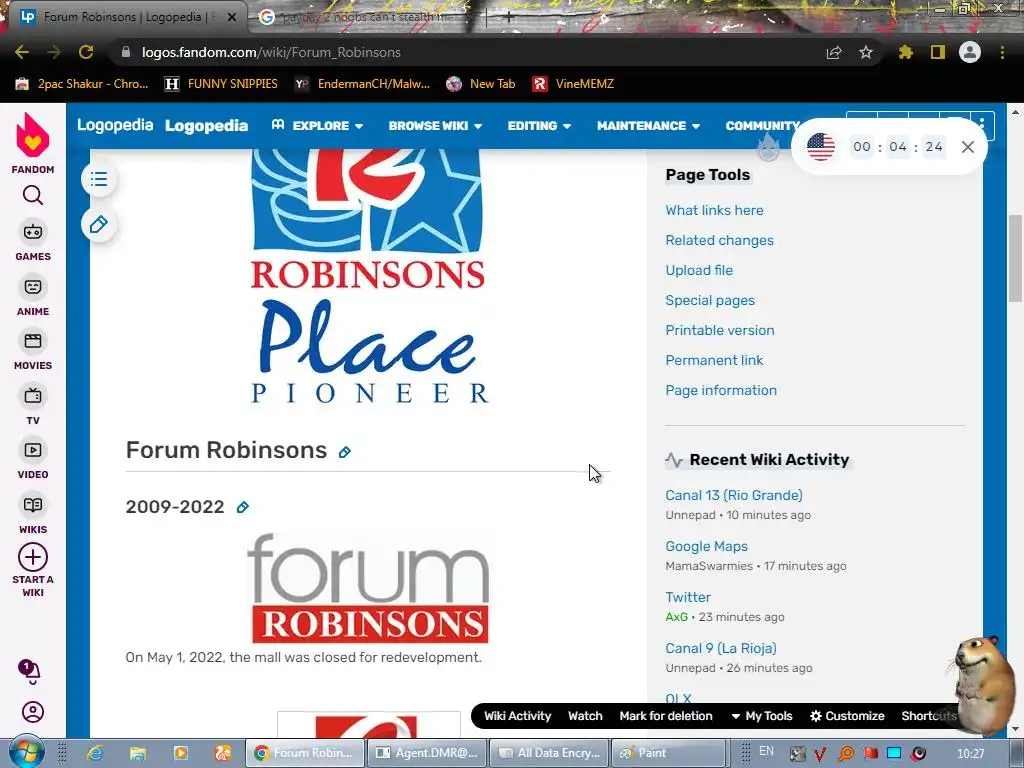
Task: Open Upload file link
Action: coord(699,270)
